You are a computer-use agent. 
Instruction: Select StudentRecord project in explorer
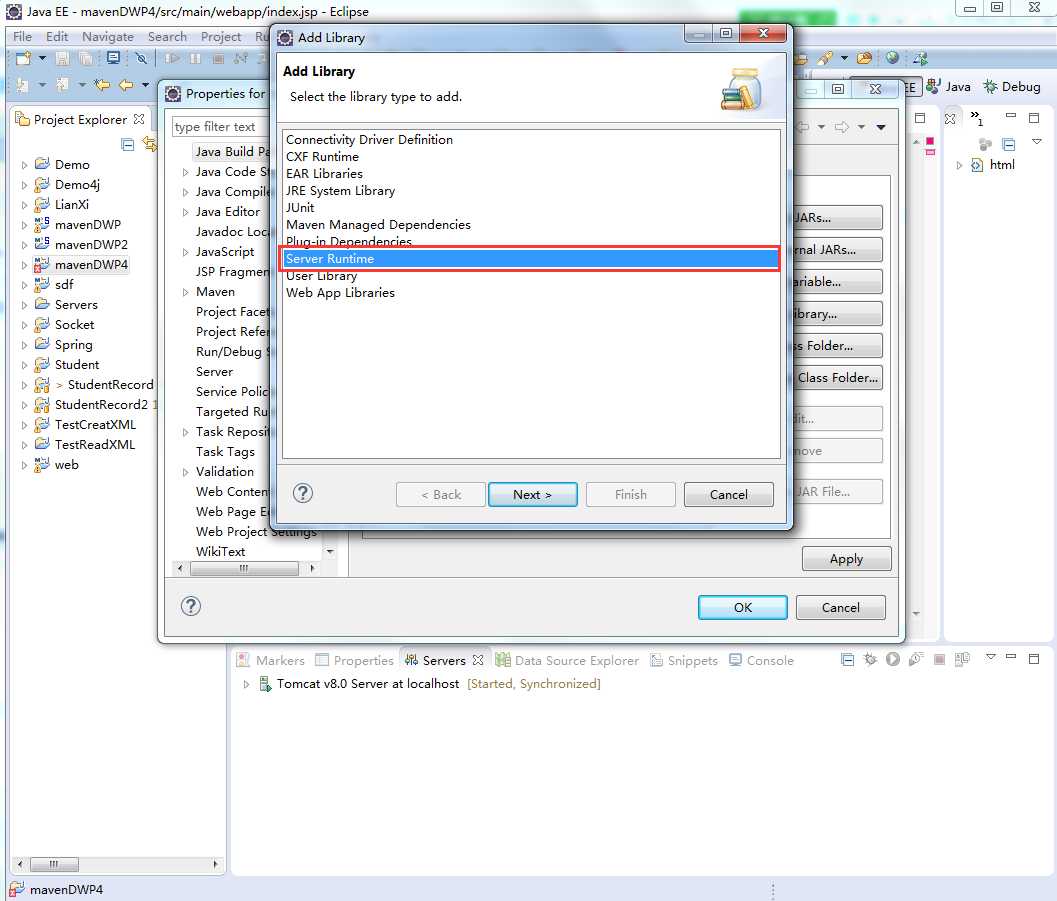pos(111,385)
